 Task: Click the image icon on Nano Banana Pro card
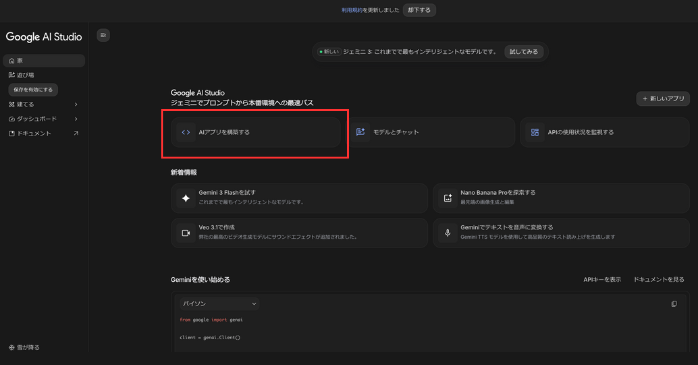coord(448,198)
